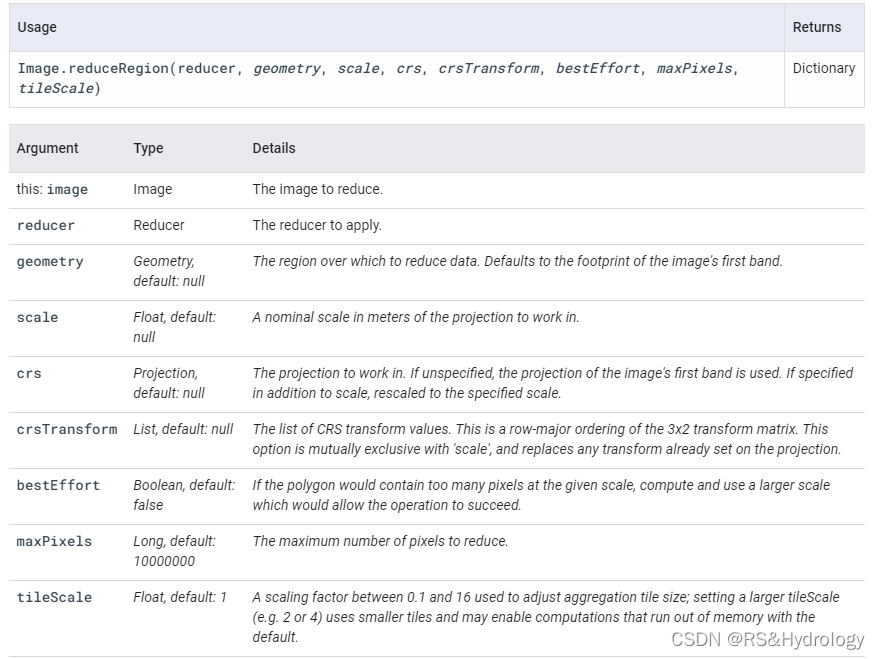Click the Reducer type cell
The height and width of the screenshot is (659, 880).
[x=158, y=225]
